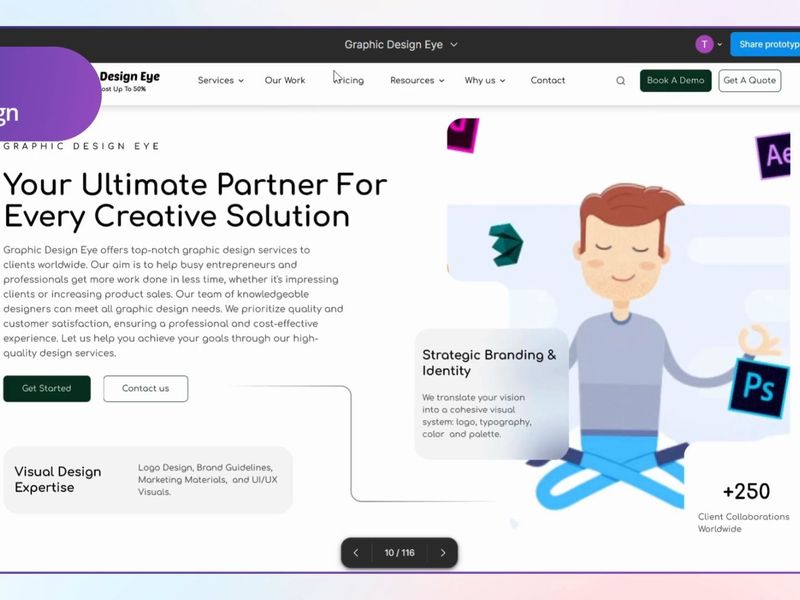800x600 pixels.
Task: Click the Strategic Branding & Identity card
Action: coord(491,394)
